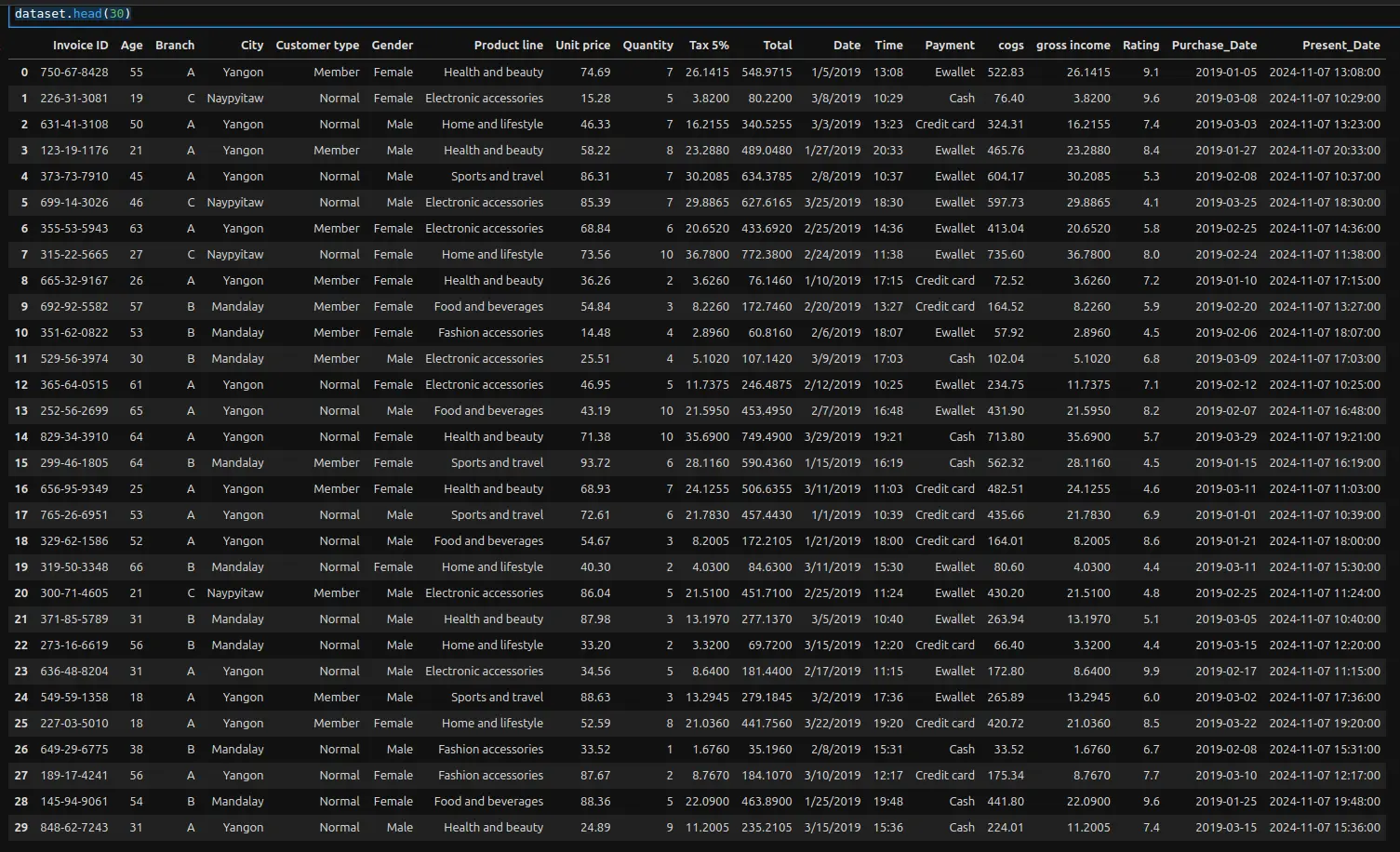Click gross income 13.2945
1400x852 pixels.
[x=1088, y=697]
